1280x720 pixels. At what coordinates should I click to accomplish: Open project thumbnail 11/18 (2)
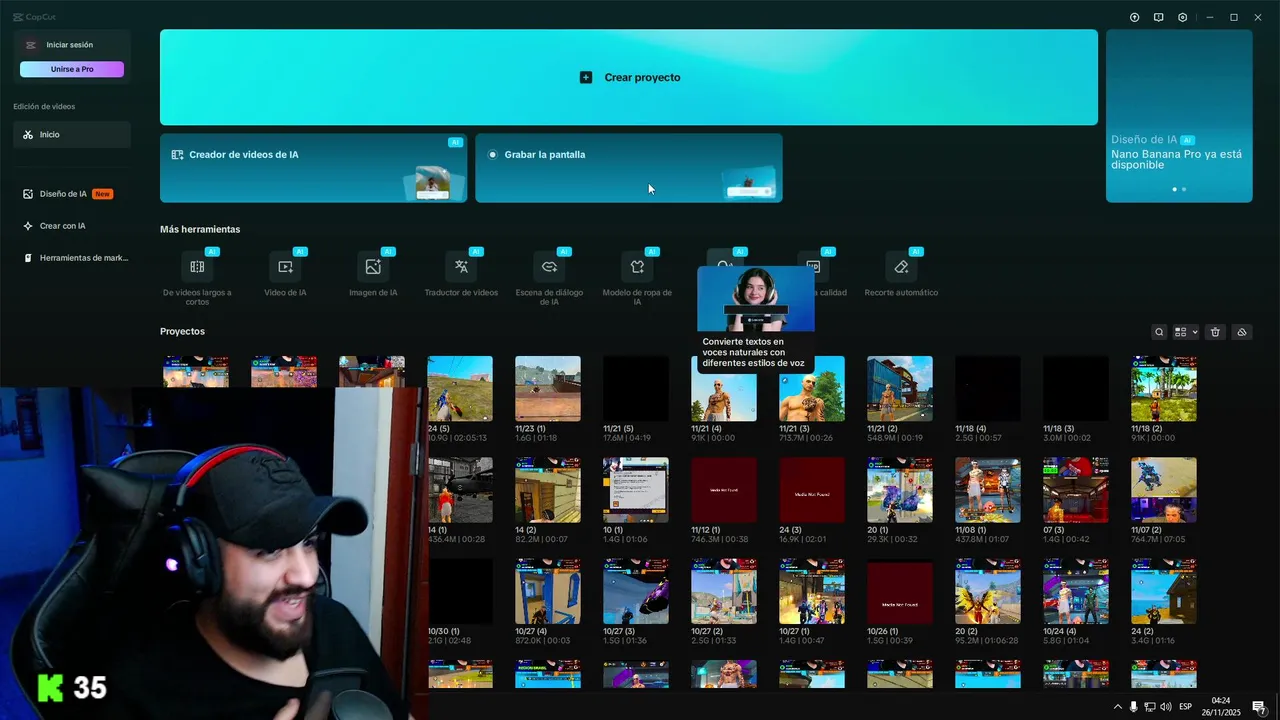pyautogui.click(x=1164, y=389)
